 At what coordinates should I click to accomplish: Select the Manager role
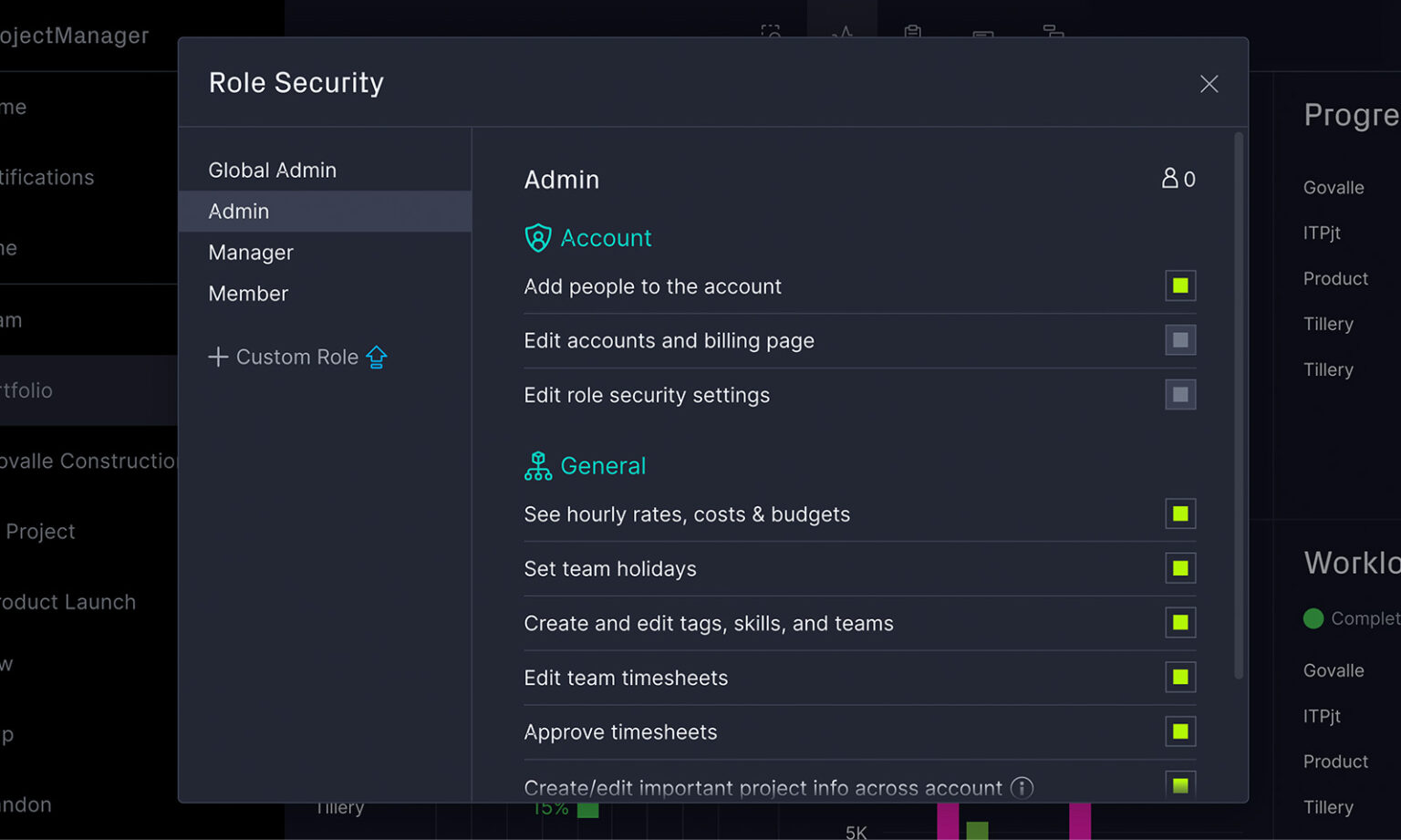coord(251,253)
